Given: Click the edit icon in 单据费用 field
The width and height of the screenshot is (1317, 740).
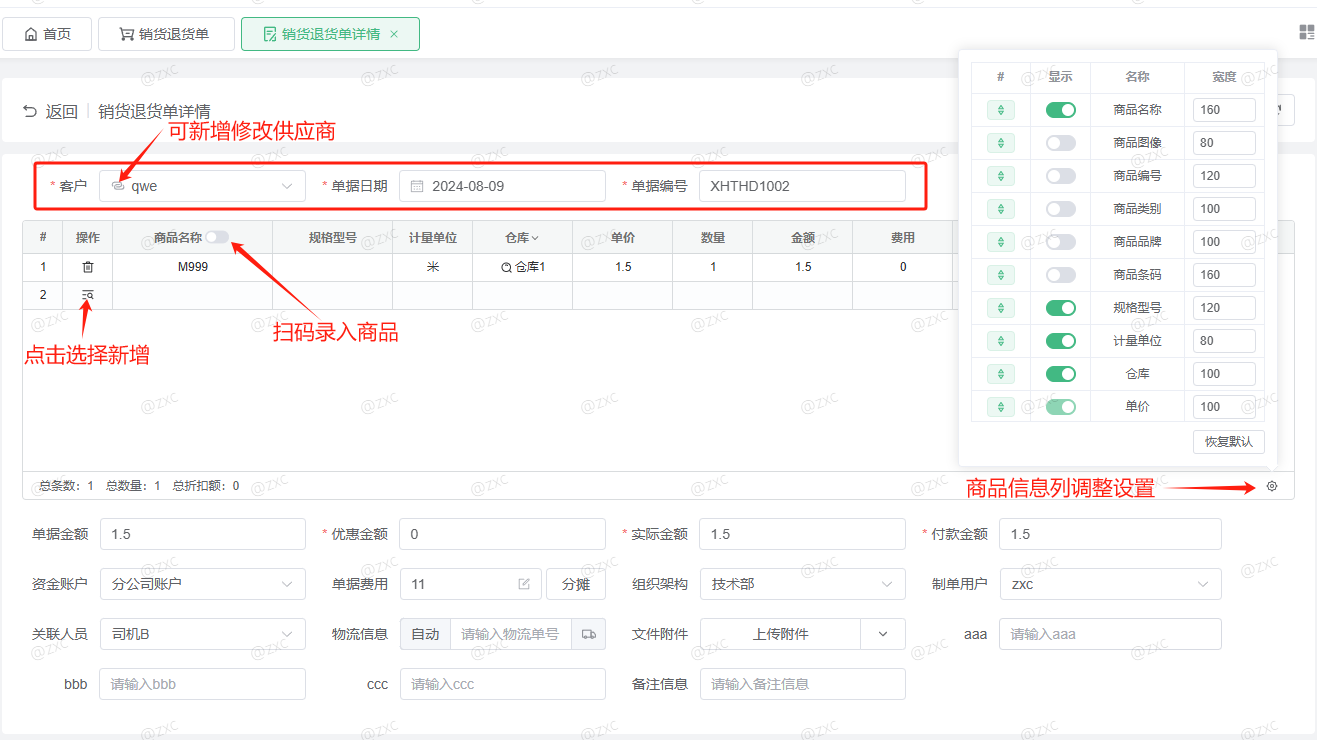Looking at the screenshot, I should (524, 584).
